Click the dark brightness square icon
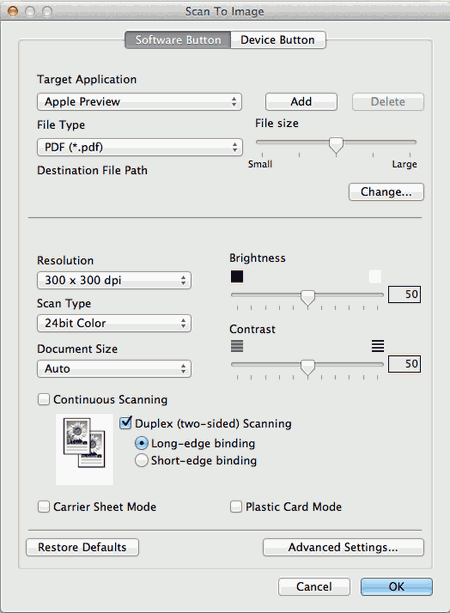This screenshot has width=450, height=613. coord(237,276)
